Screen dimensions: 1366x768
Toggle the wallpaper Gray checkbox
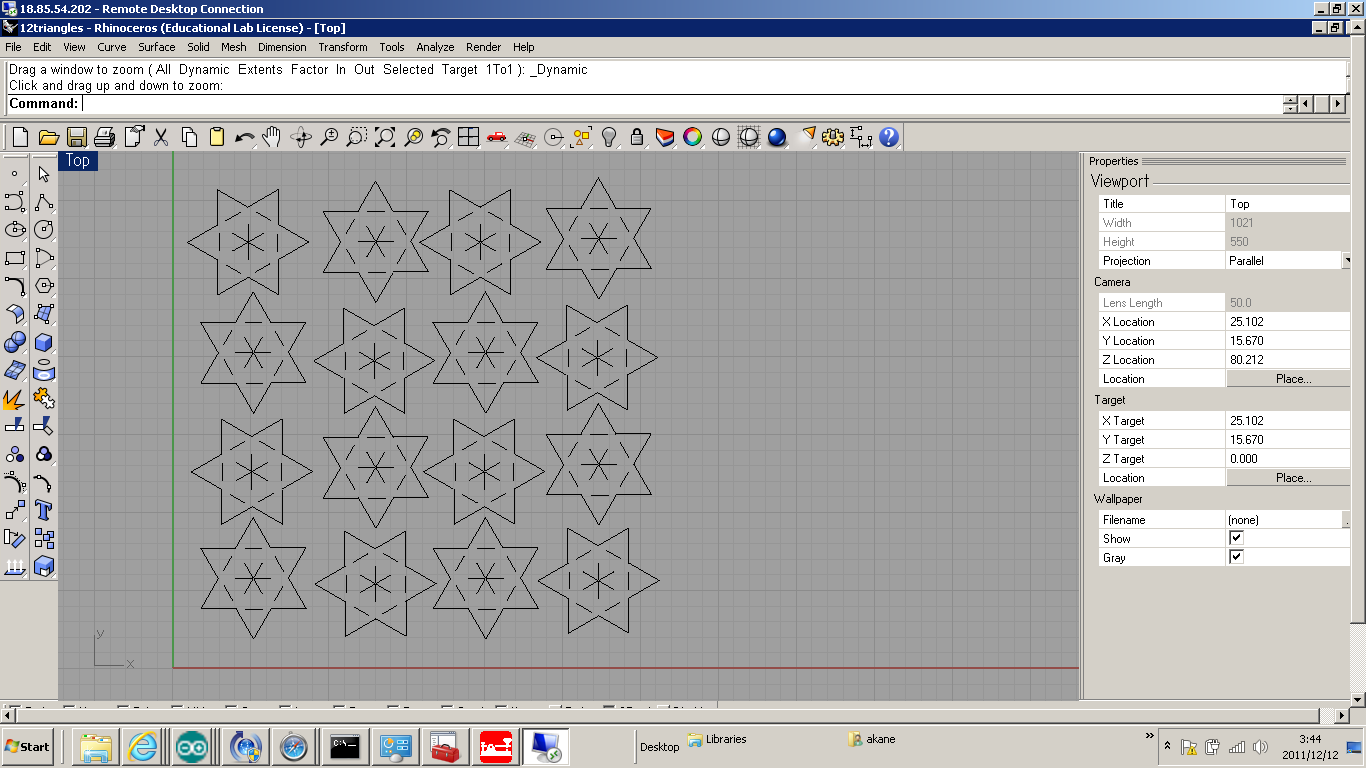(x=1236, y=557)
